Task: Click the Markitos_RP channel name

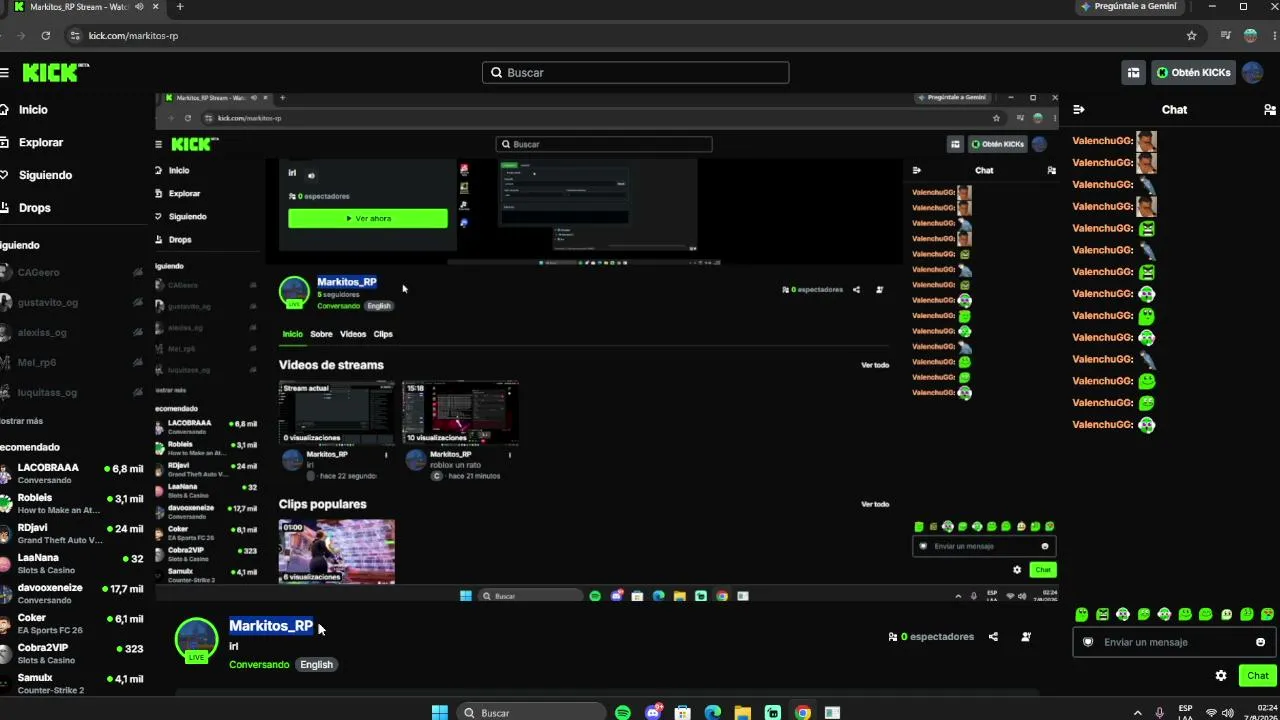Action: (271, 626)
